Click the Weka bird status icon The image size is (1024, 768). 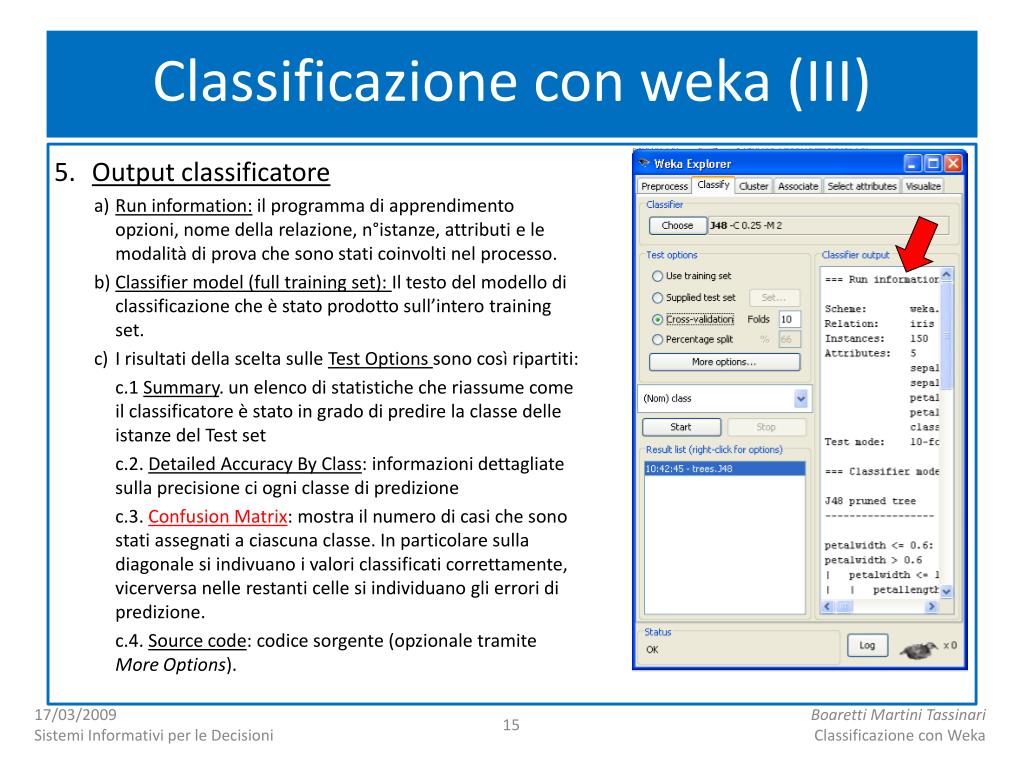point(918,648)
